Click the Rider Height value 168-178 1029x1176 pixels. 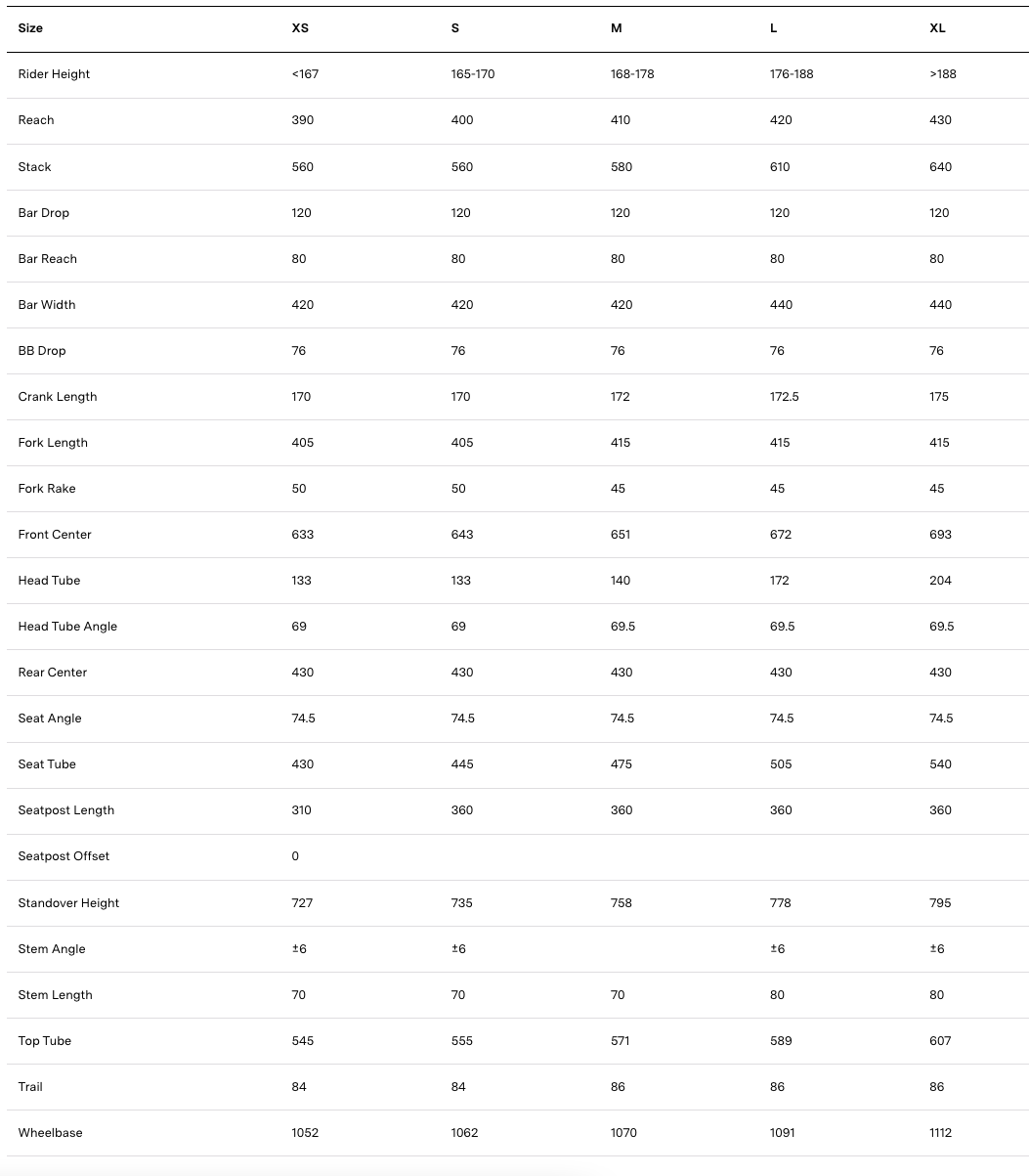click(632, 74)
